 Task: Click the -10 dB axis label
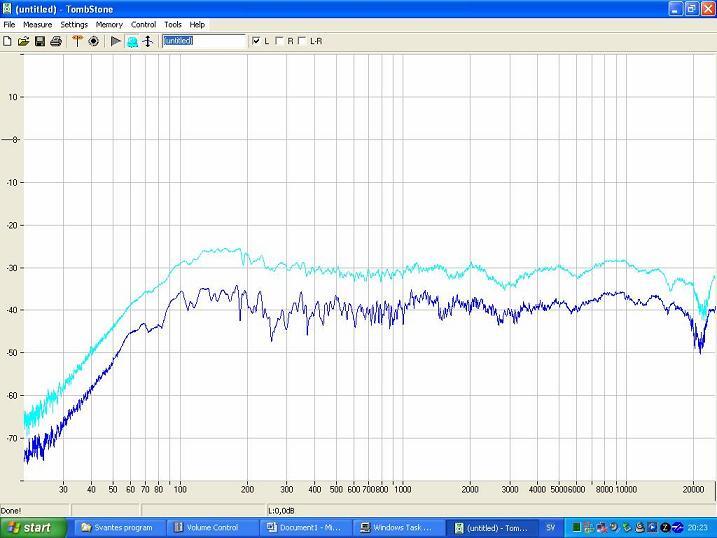(x=12, y=183)
